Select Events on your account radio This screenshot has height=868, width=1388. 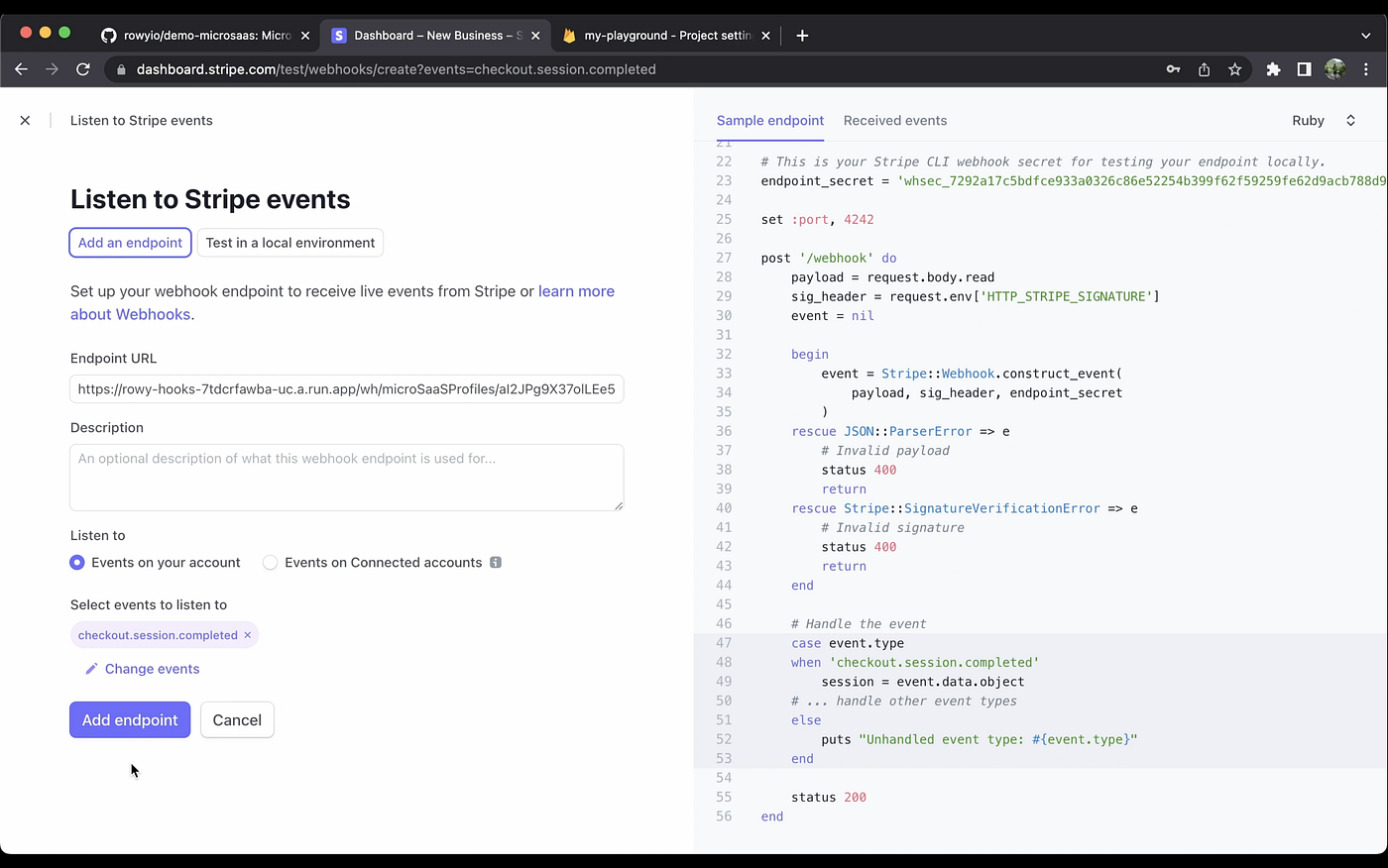(76, 563)
